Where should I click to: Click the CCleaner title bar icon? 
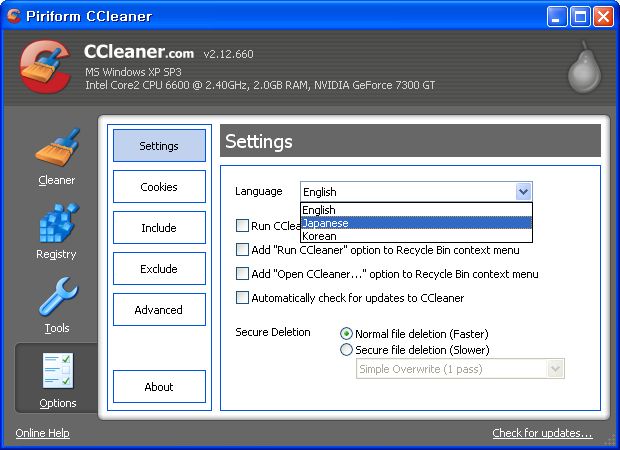point(13,16)
